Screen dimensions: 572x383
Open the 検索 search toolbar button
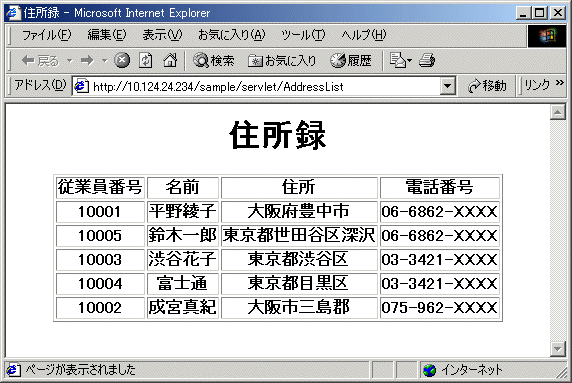pos(213,61)
